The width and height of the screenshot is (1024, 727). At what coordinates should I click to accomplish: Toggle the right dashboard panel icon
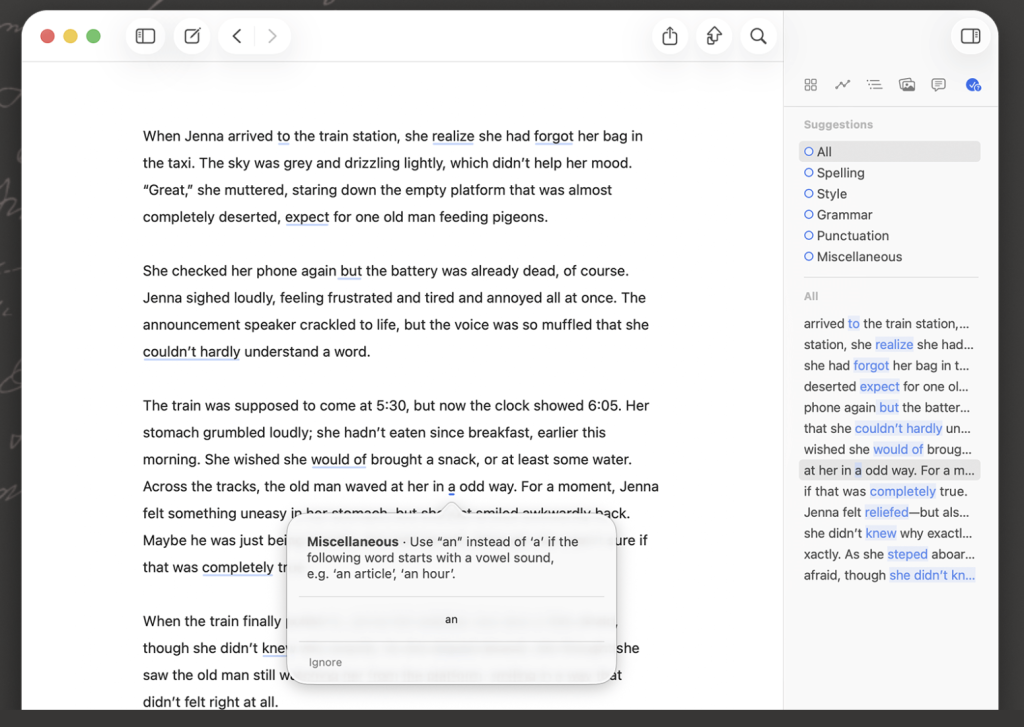[969, 37]
